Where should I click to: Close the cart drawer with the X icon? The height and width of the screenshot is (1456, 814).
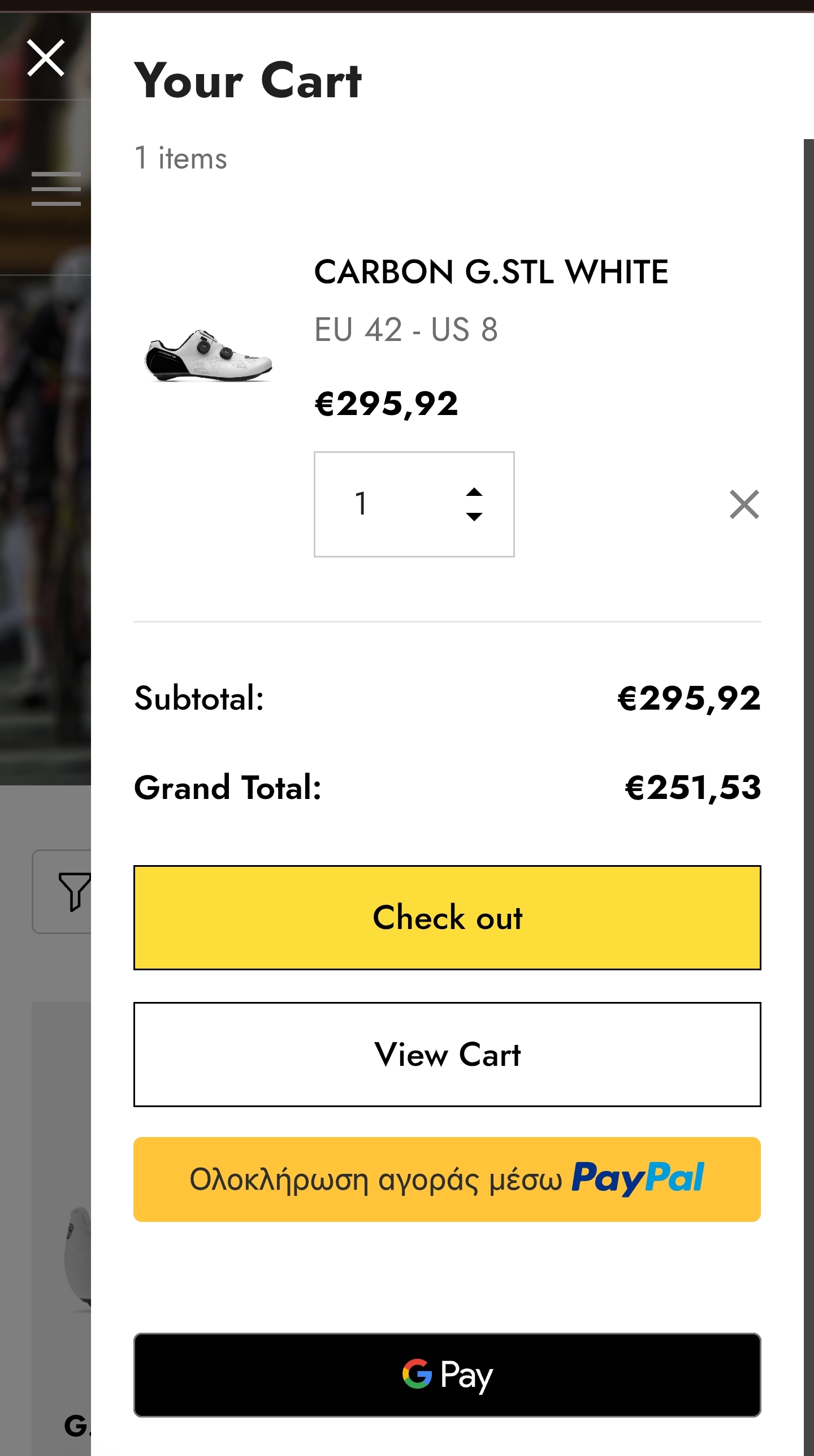pos(46,58)
